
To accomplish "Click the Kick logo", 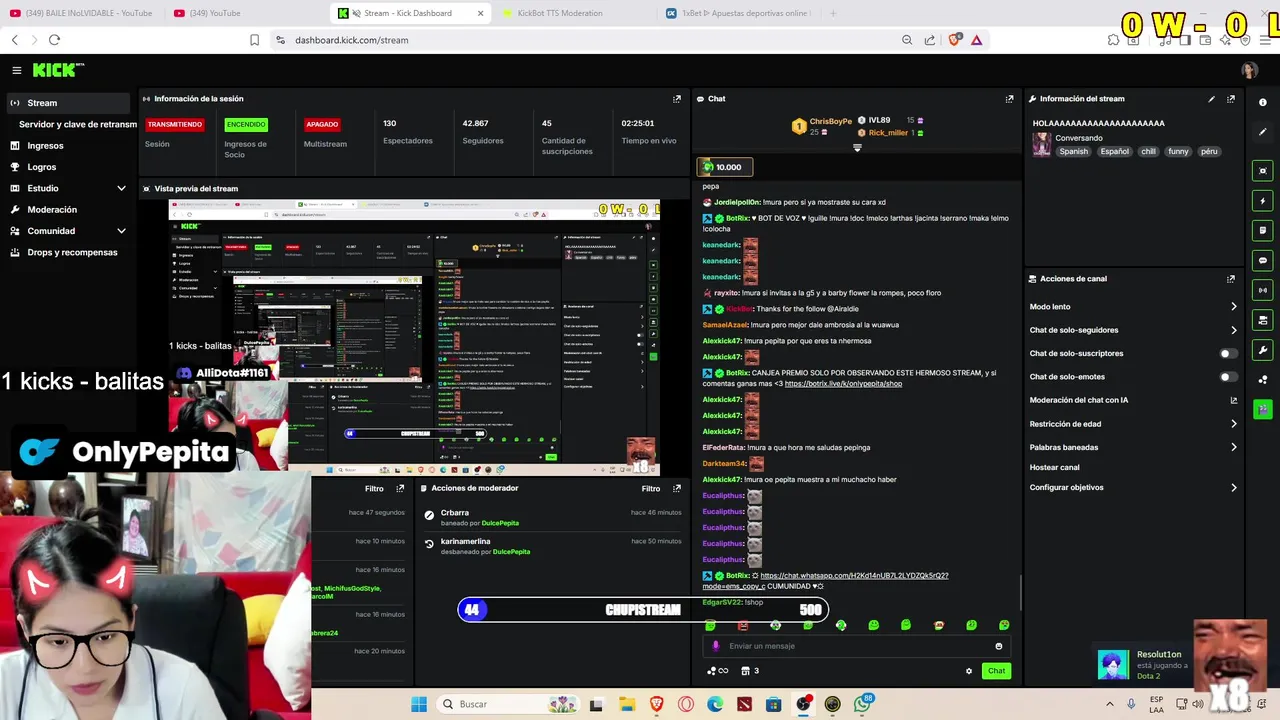I will point(58,70).
